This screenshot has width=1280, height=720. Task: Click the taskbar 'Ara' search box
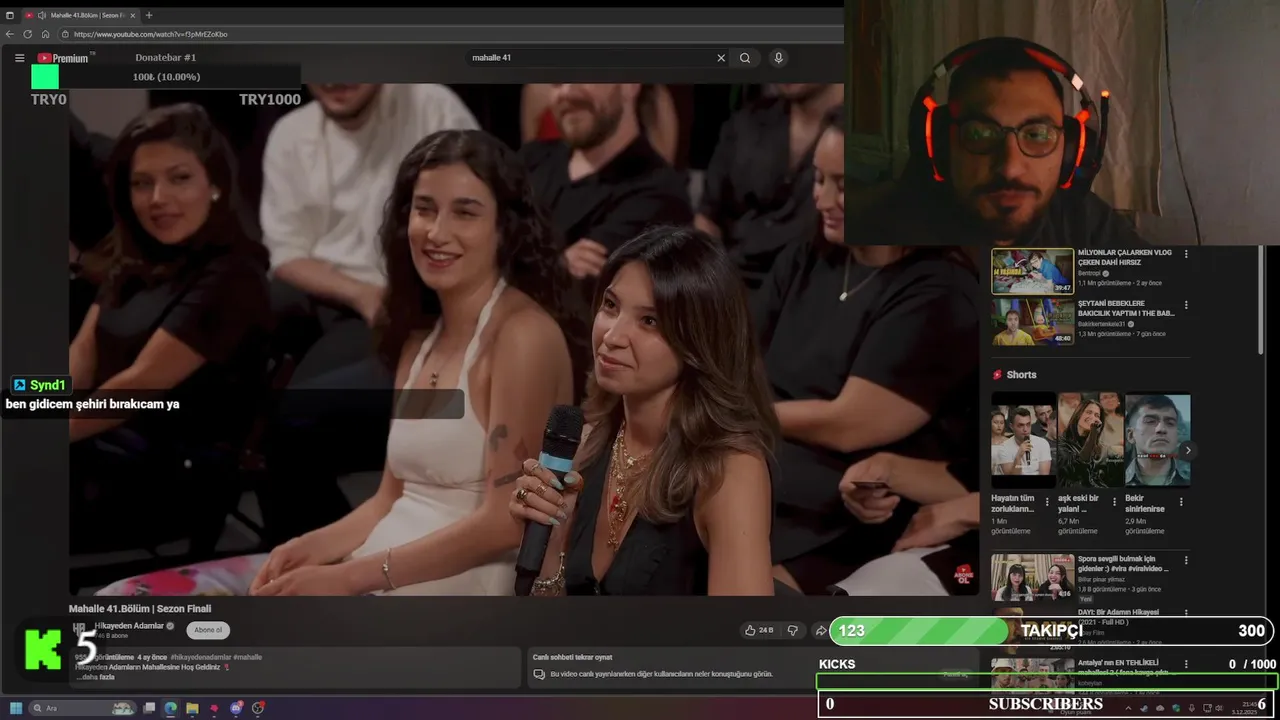pos(82,708)
